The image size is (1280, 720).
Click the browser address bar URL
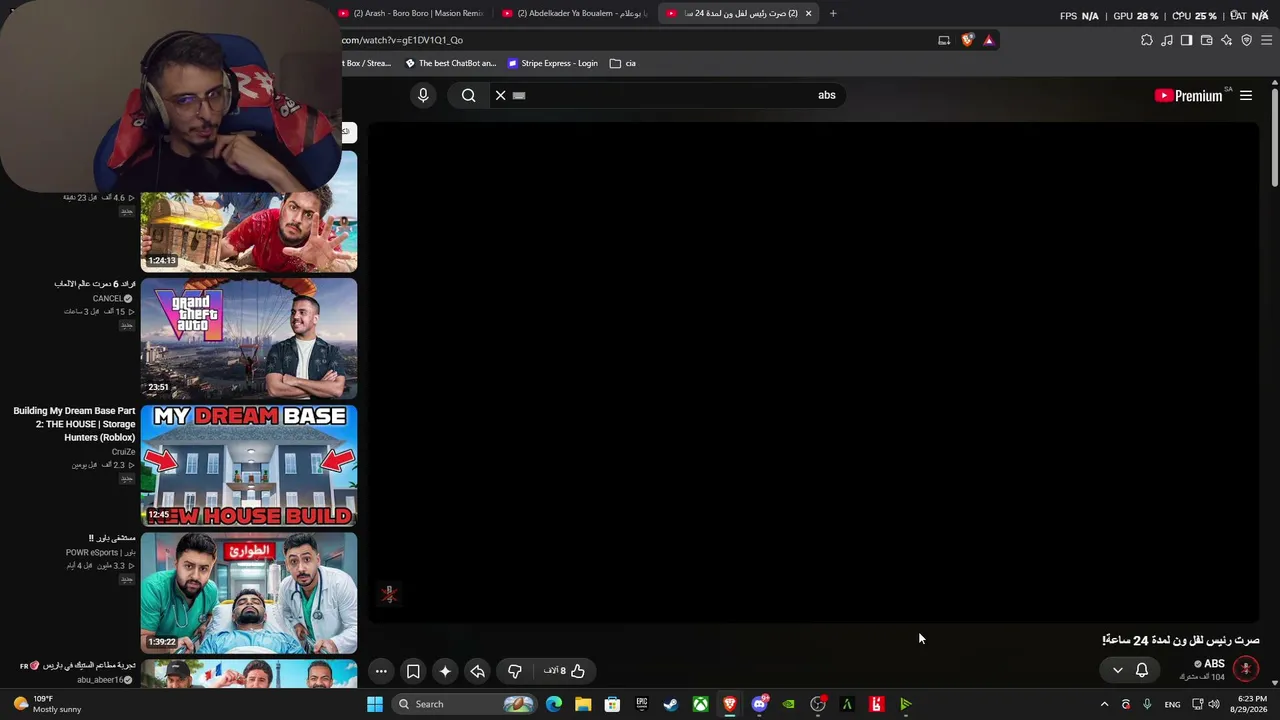(402, 40)
